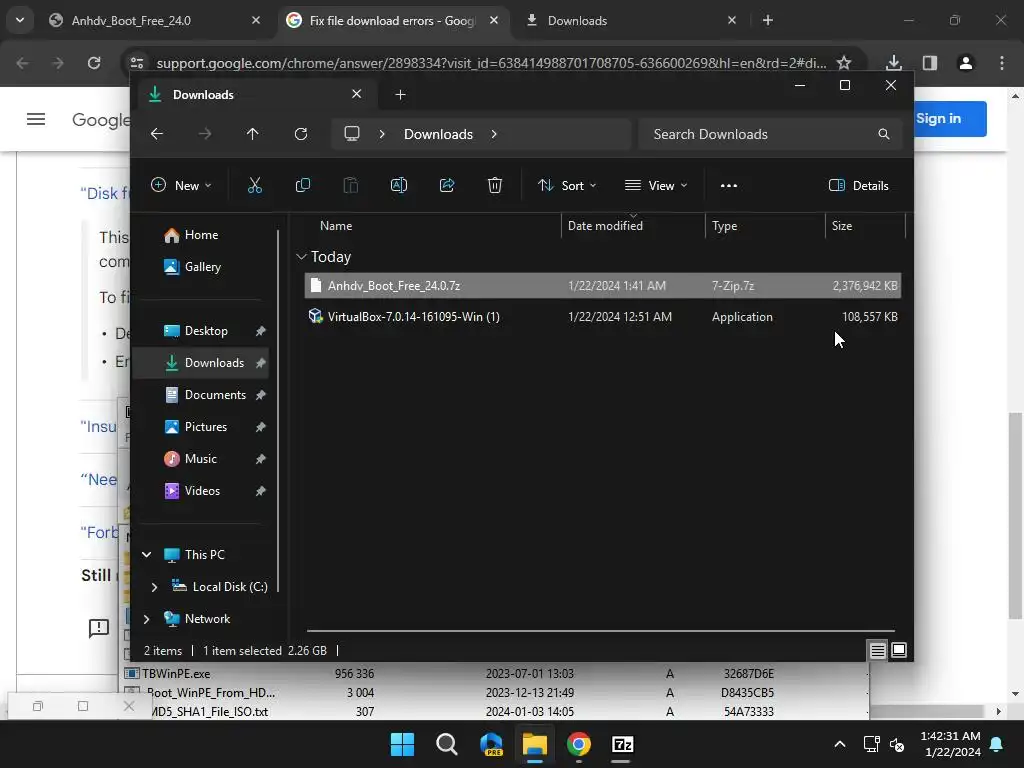
Task: Click the Rename icon in Explorer toolbar
Action: pos(399,185)
